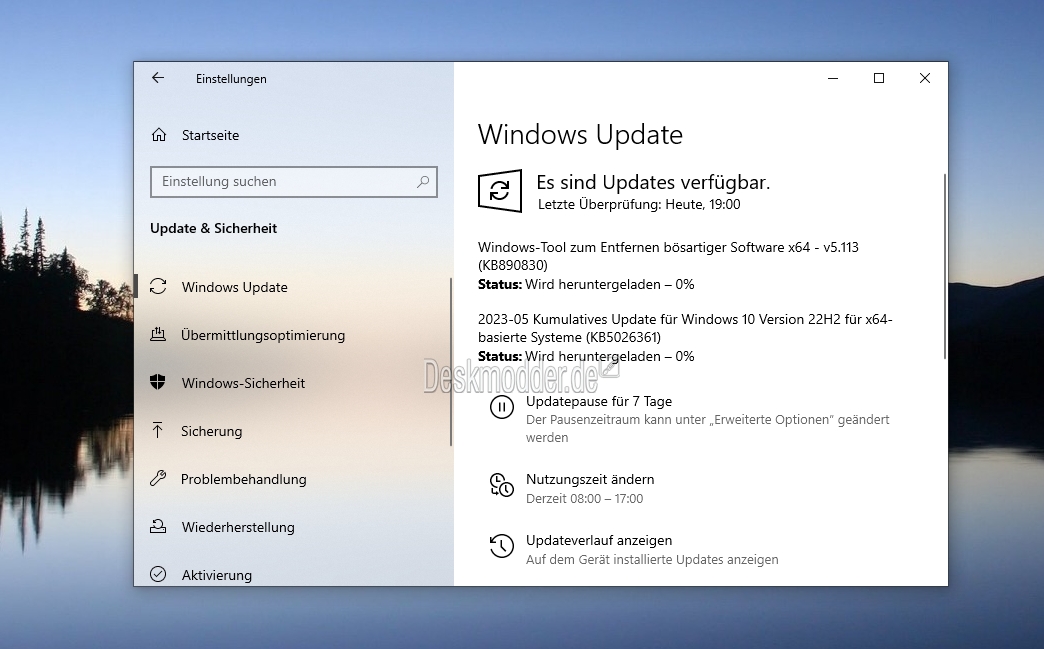Click the Windows Update sync icon in sidebar

[x=158, y=286]
